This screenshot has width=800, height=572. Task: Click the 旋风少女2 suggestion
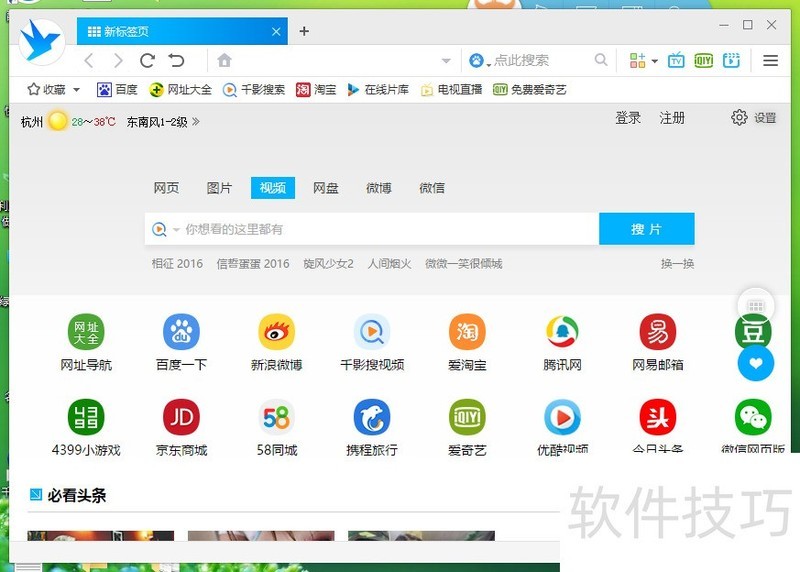328,264
